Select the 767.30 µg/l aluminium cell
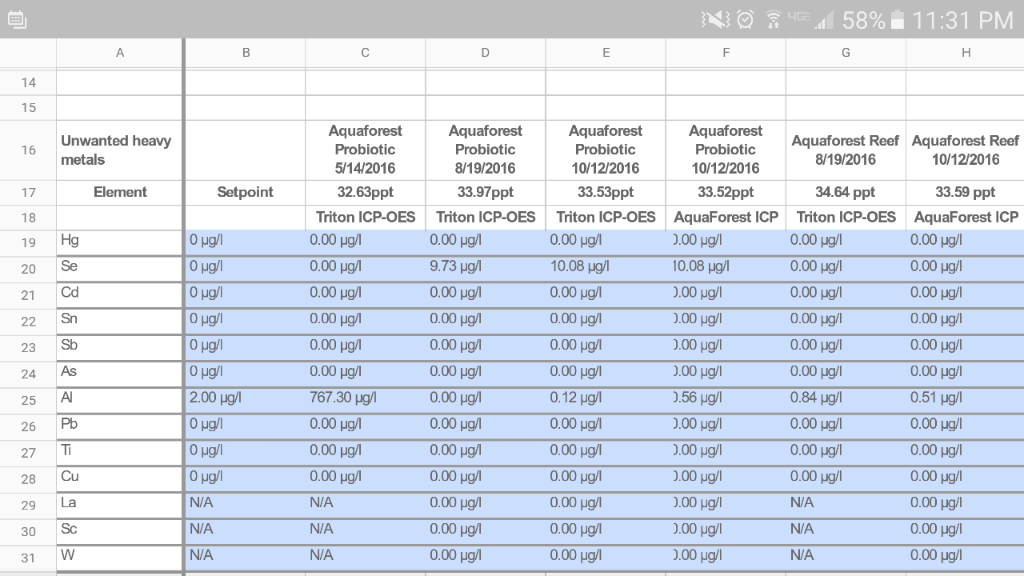The image size is (1024, 576). (365, 398)
